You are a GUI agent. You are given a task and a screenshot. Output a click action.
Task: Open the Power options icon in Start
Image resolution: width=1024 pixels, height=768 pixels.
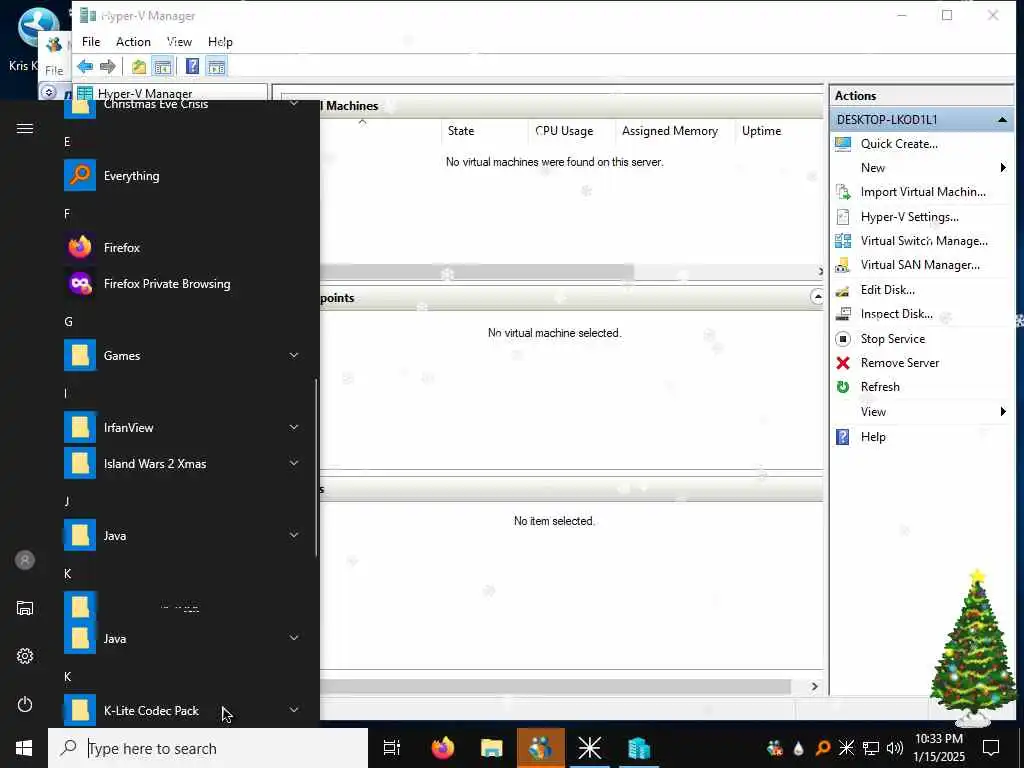pyautogui.click(x=25, y=704)
